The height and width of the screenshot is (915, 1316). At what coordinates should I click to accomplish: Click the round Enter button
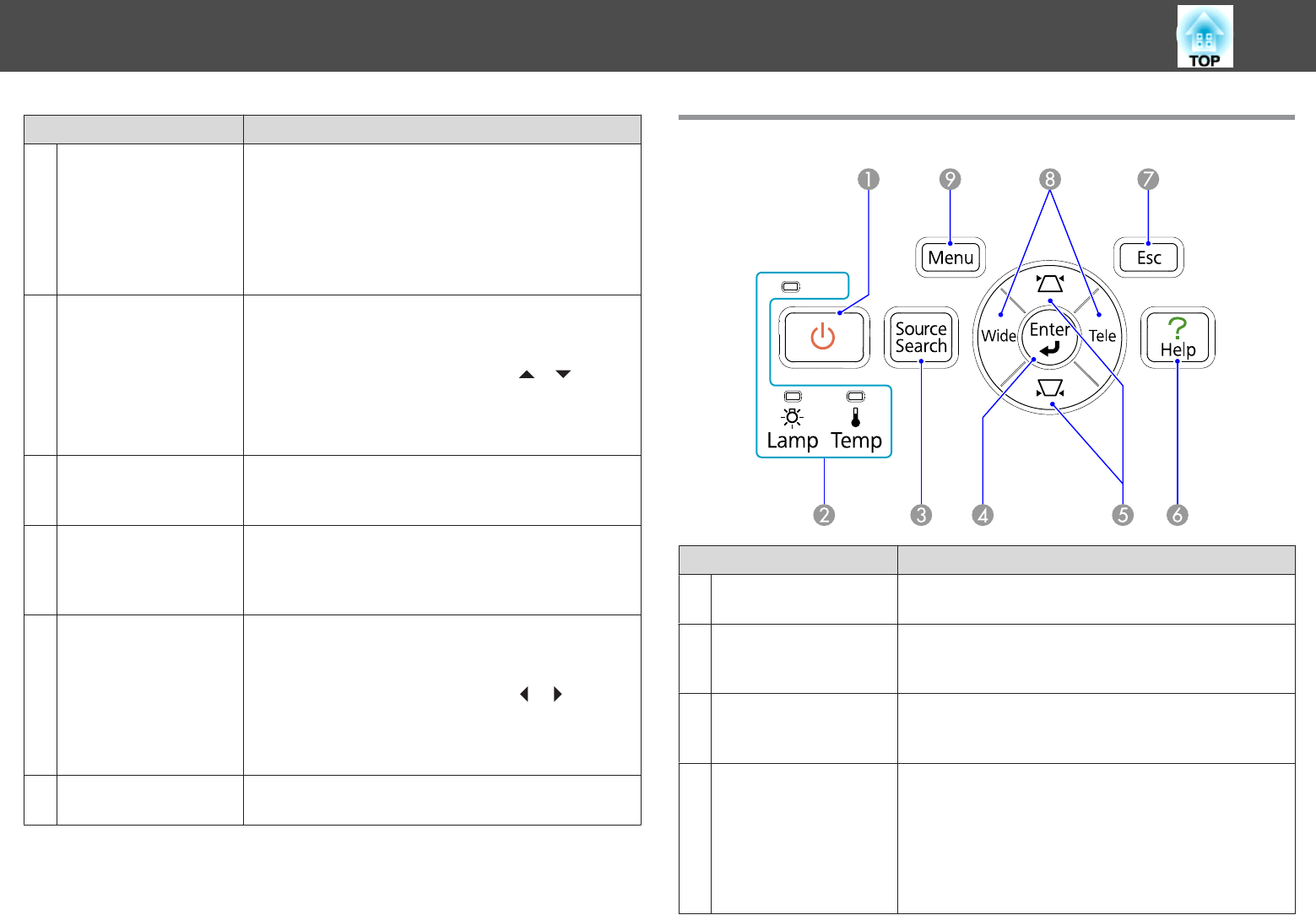(x=1049, y=338)
